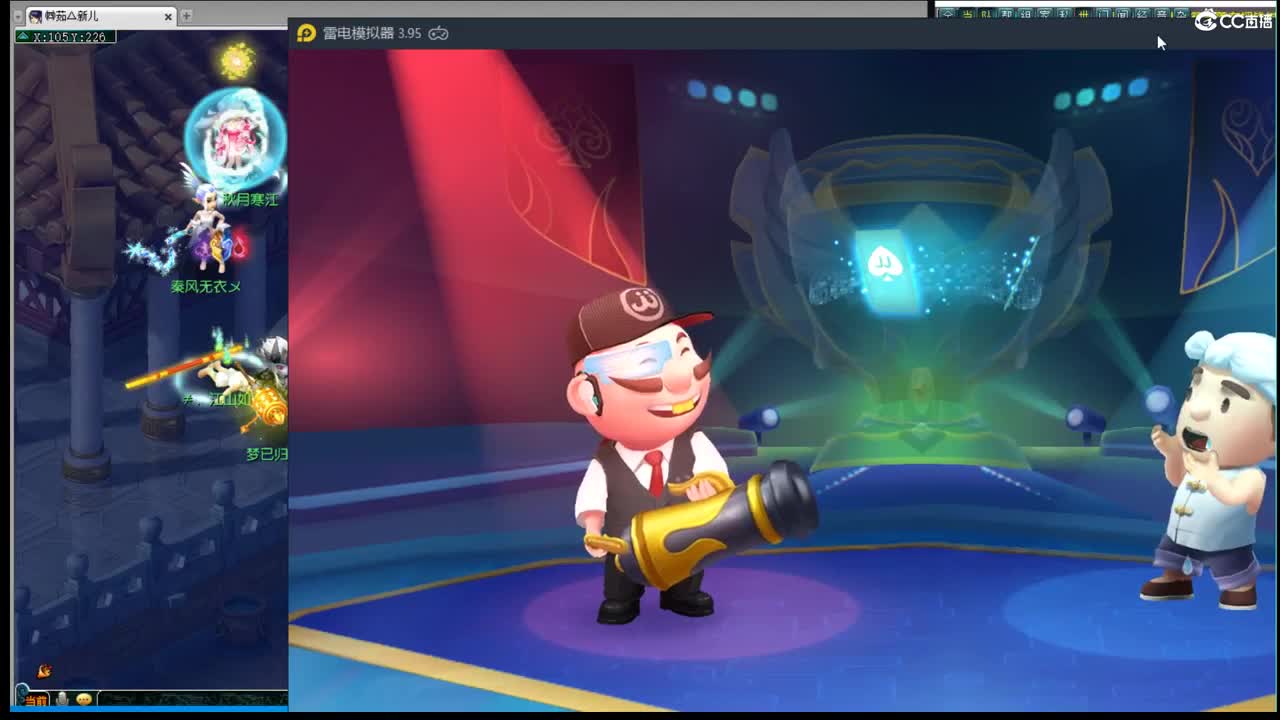Add a new tab with plus button

point(186,16)
